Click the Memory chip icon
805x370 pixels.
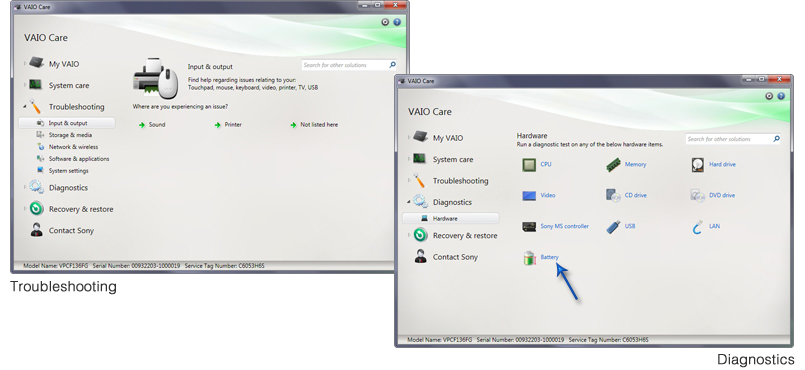point(614,165)
